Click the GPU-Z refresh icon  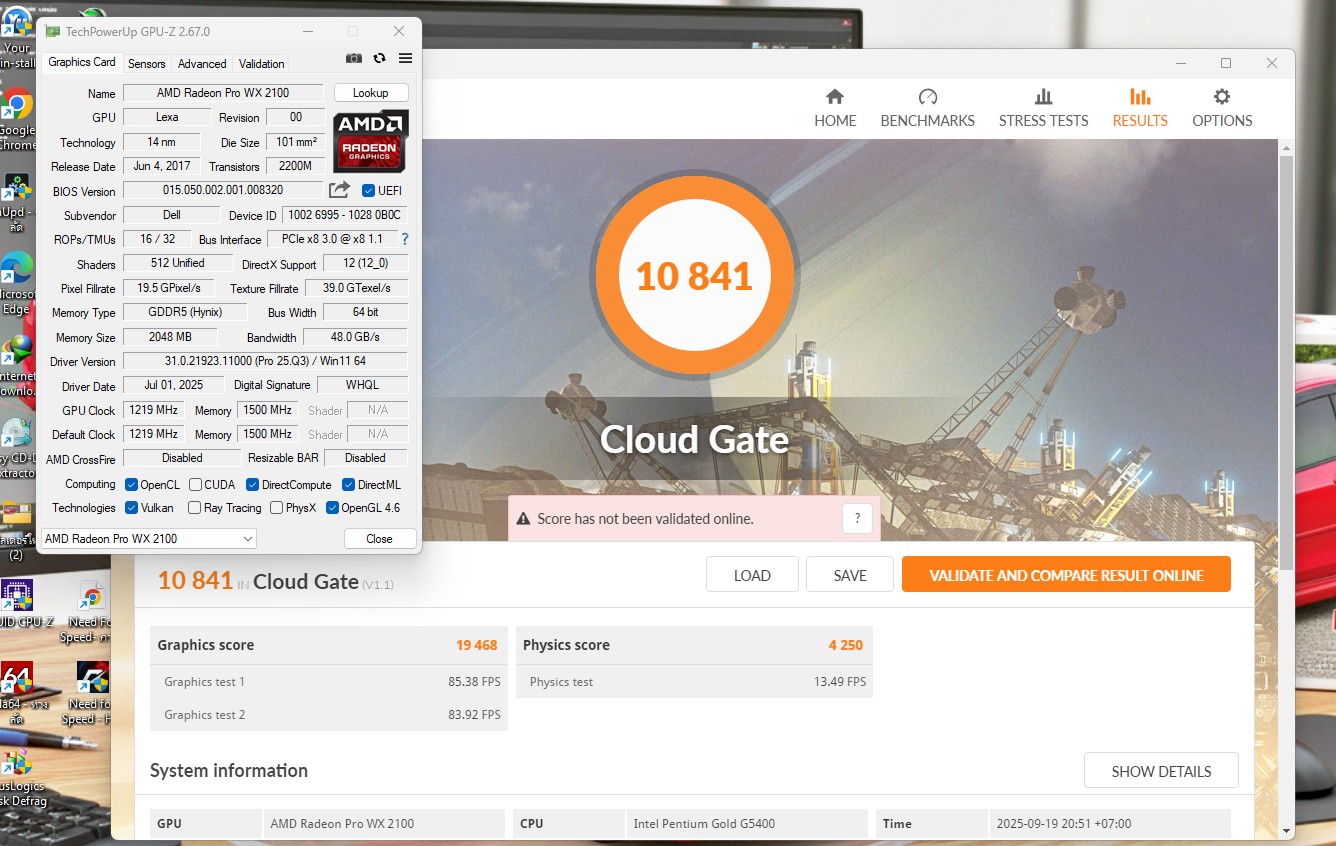point(380,59)
